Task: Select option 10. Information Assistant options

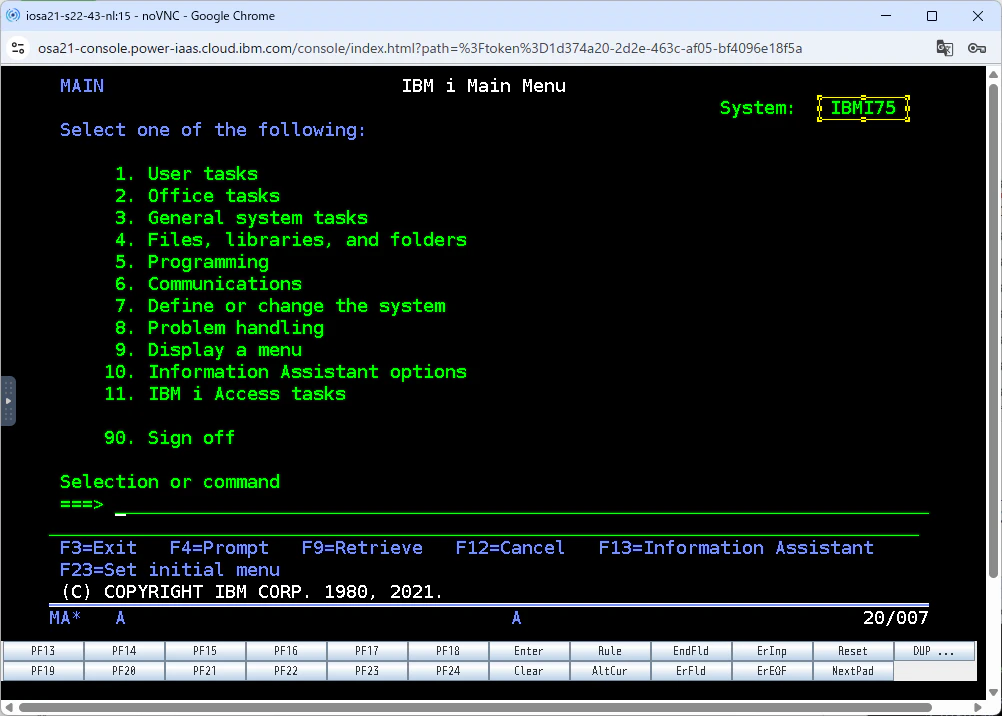Action: coord(286,372)
